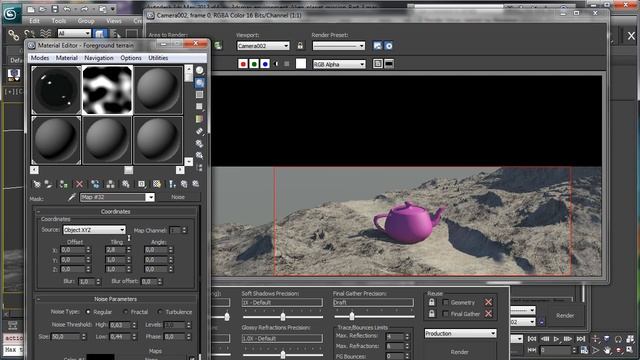The width and height of the screenshot is (640, 360).
Task: Click the Noise map type button
Action: coord(178,197)
